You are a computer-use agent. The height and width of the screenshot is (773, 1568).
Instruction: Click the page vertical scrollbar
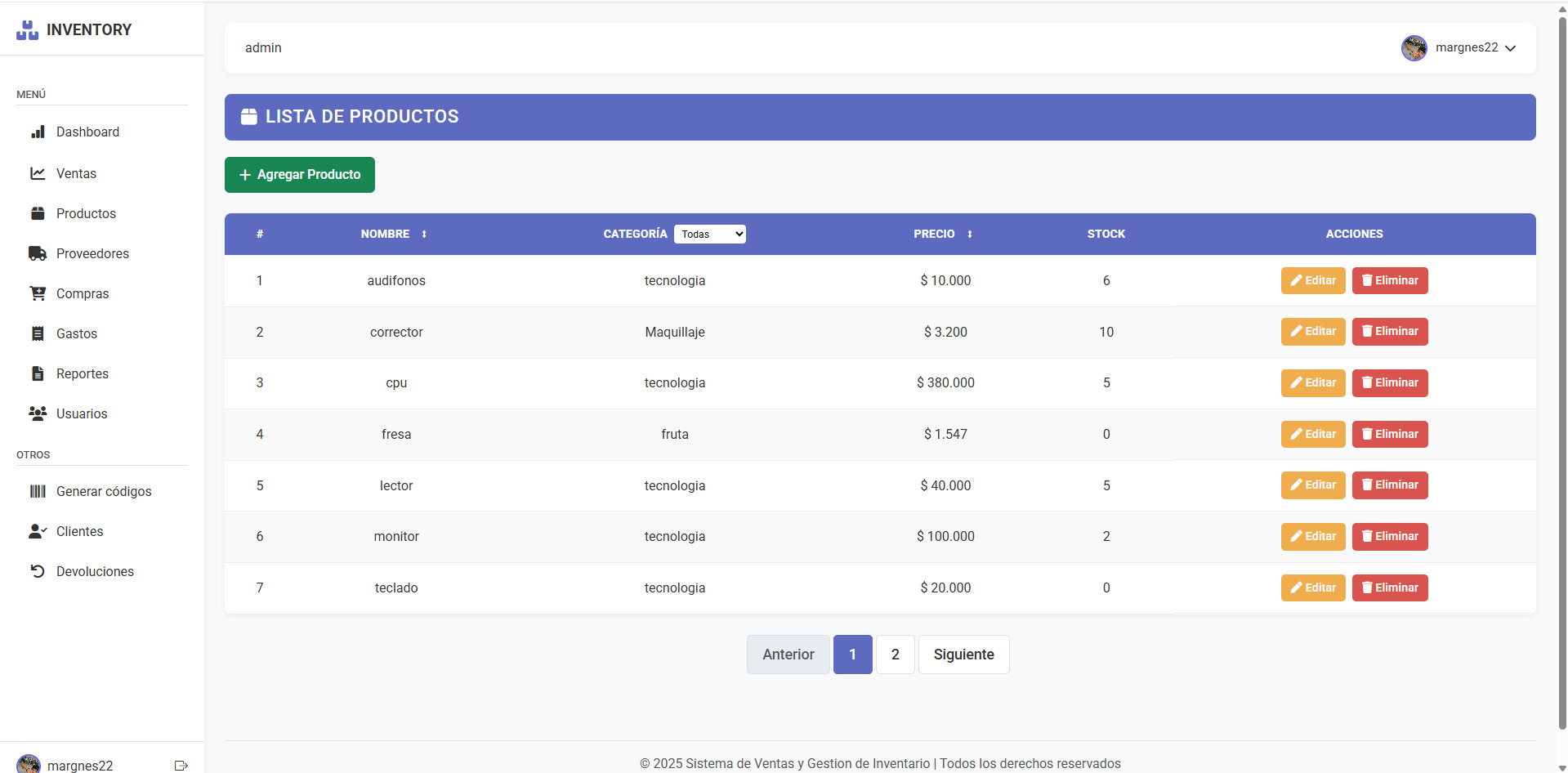click(1562, 368)
